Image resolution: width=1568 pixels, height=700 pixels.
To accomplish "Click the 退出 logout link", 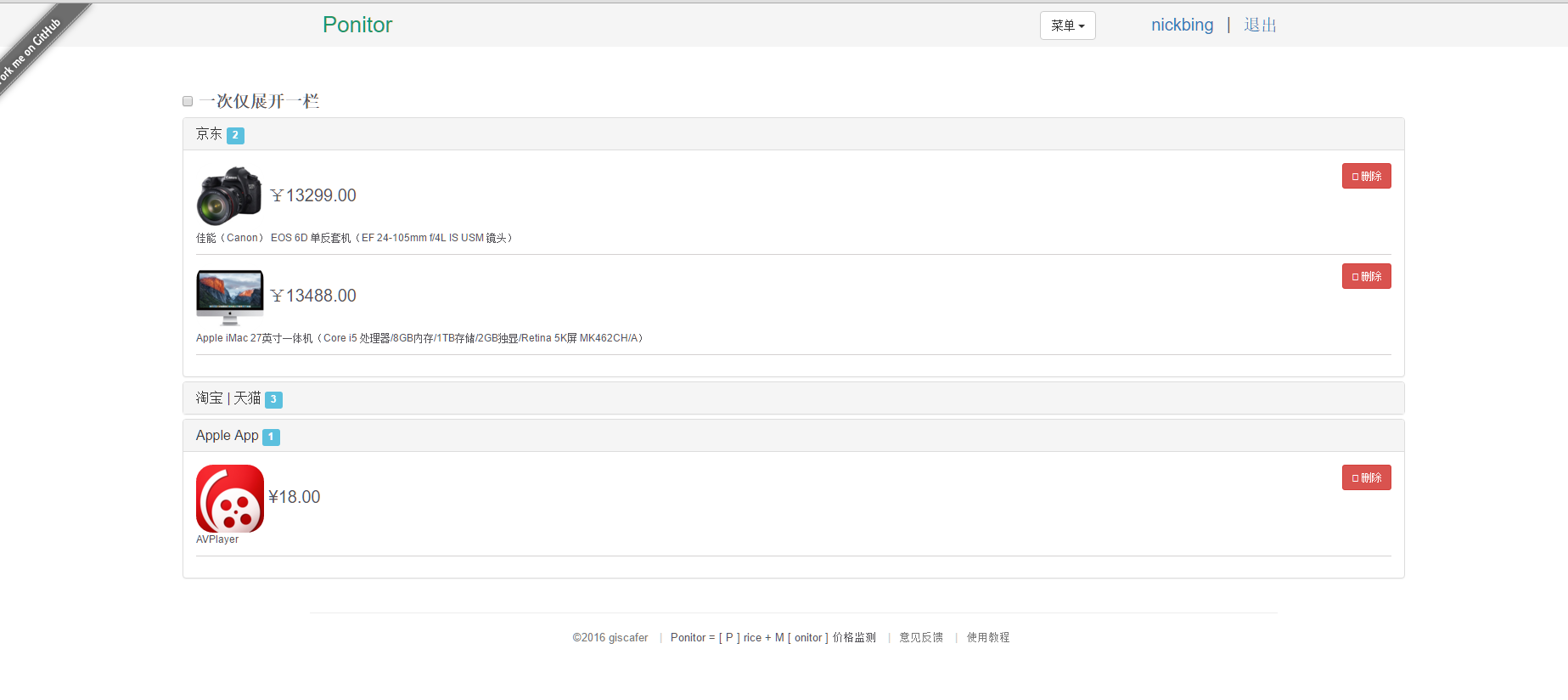I will coord(1260,25).
